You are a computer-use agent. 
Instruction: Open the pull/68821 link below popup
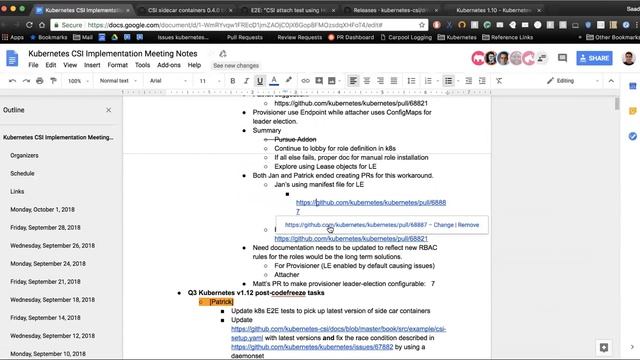(x=351, y=238)
